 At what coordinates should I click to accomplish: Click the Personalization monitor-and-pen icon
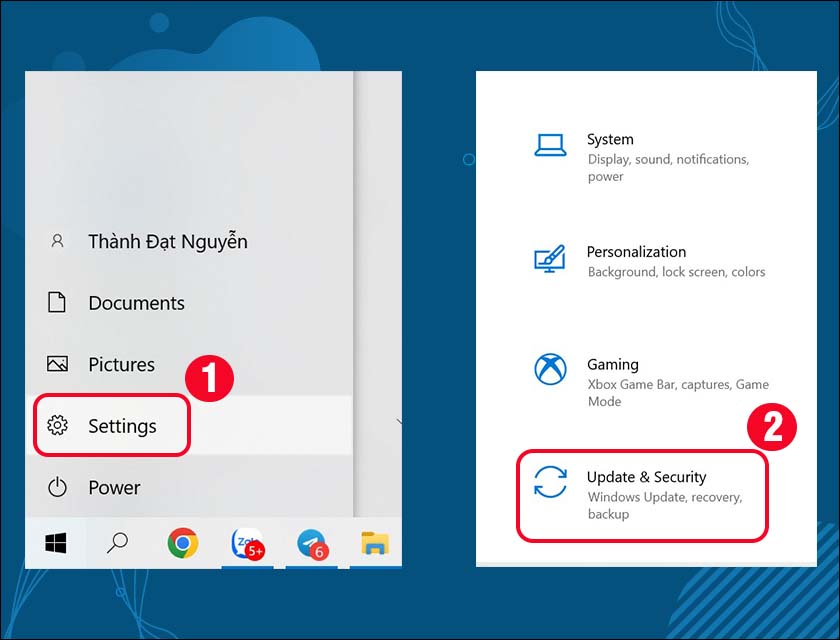pos(550,259)
